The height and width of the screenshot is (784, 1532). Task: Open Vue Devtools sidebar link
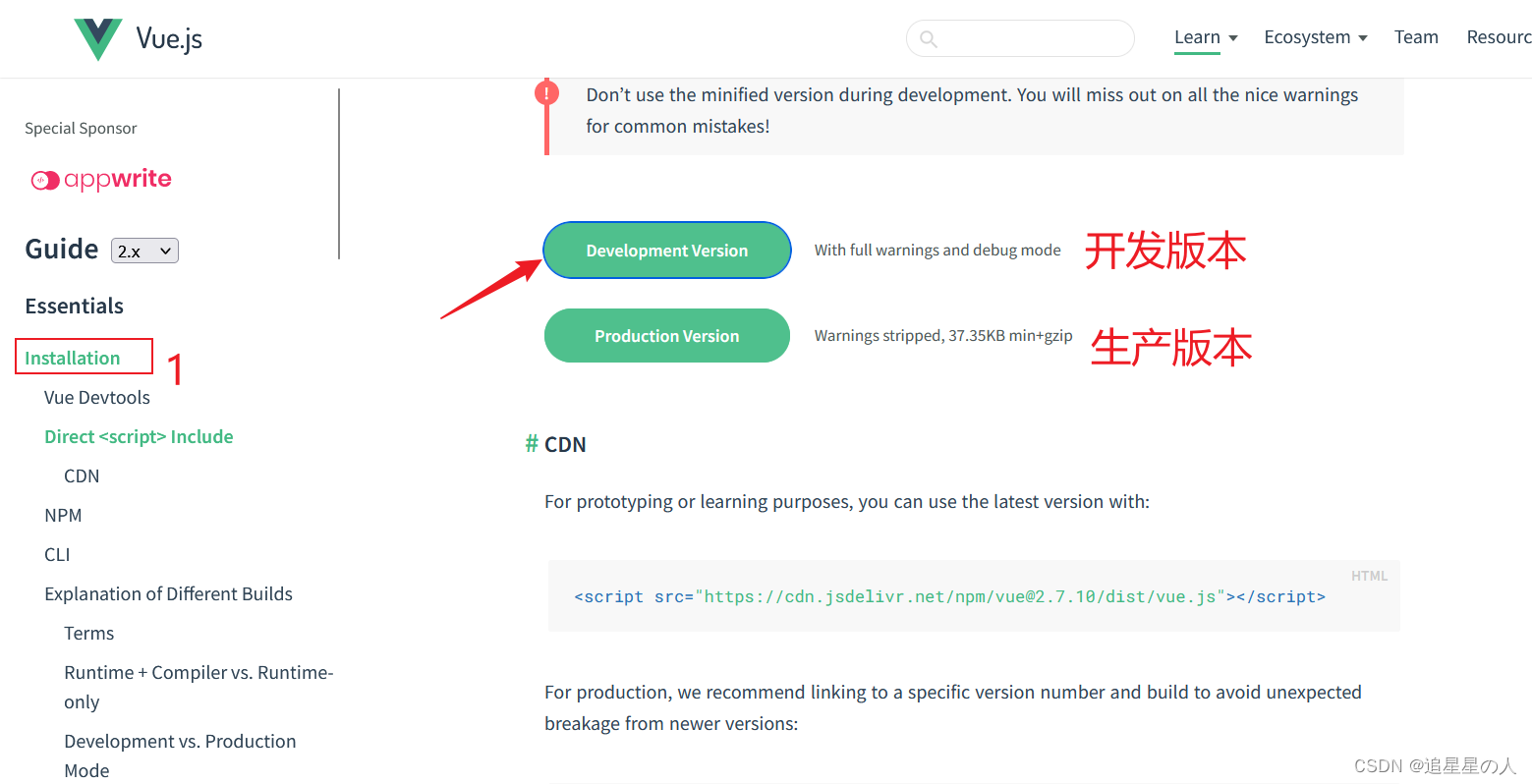coord(97,397)
